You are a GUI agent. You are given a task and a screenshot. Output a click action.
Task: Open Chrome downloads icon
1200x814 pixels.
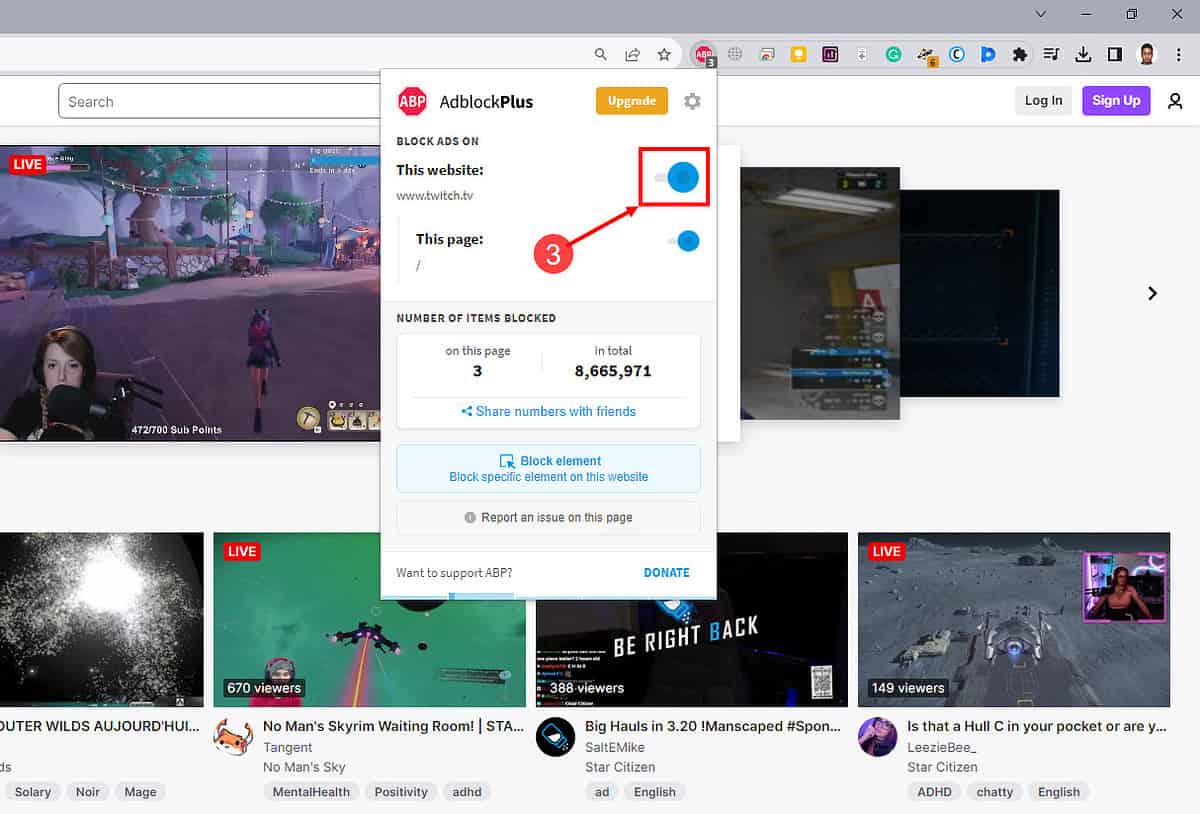tap(1083, 55)
